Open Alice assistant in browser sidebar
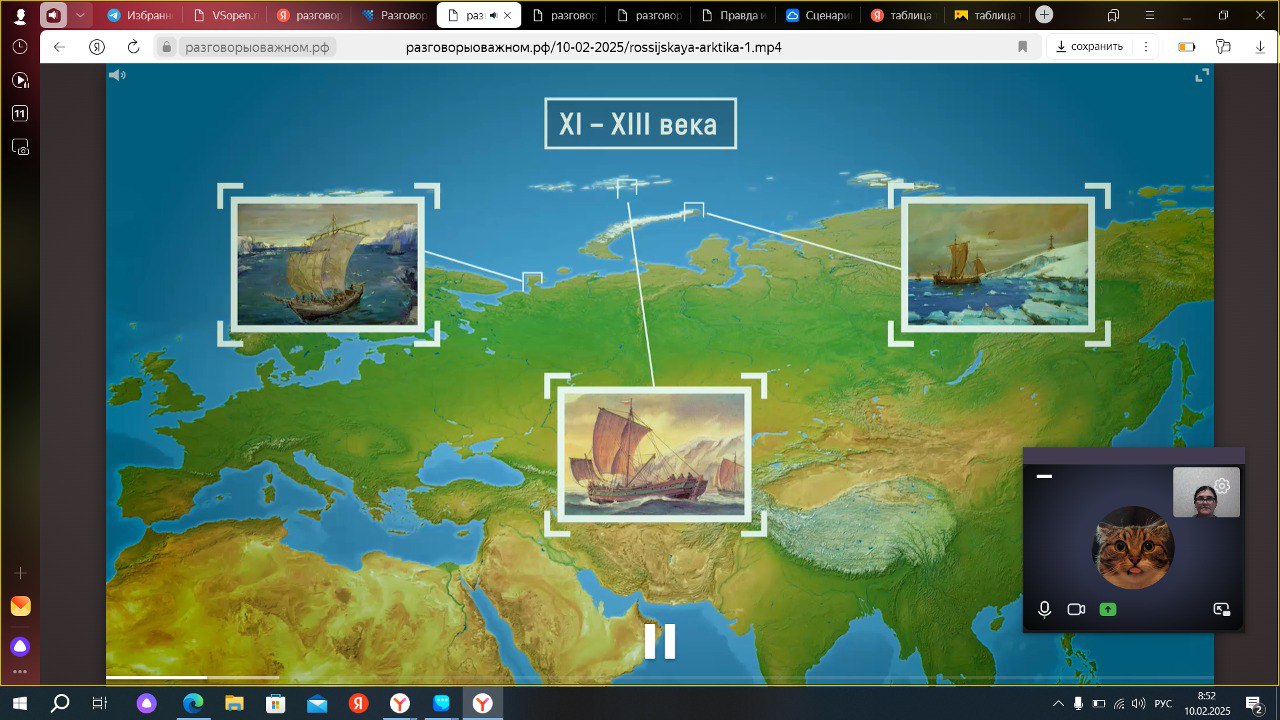This screenshot has height=720, width=1280. [19, 646]
